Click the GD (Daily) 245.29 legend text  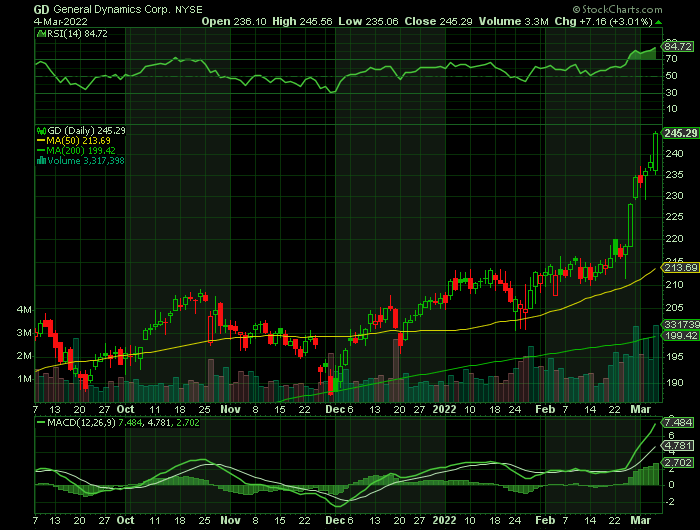pos(87,131)
